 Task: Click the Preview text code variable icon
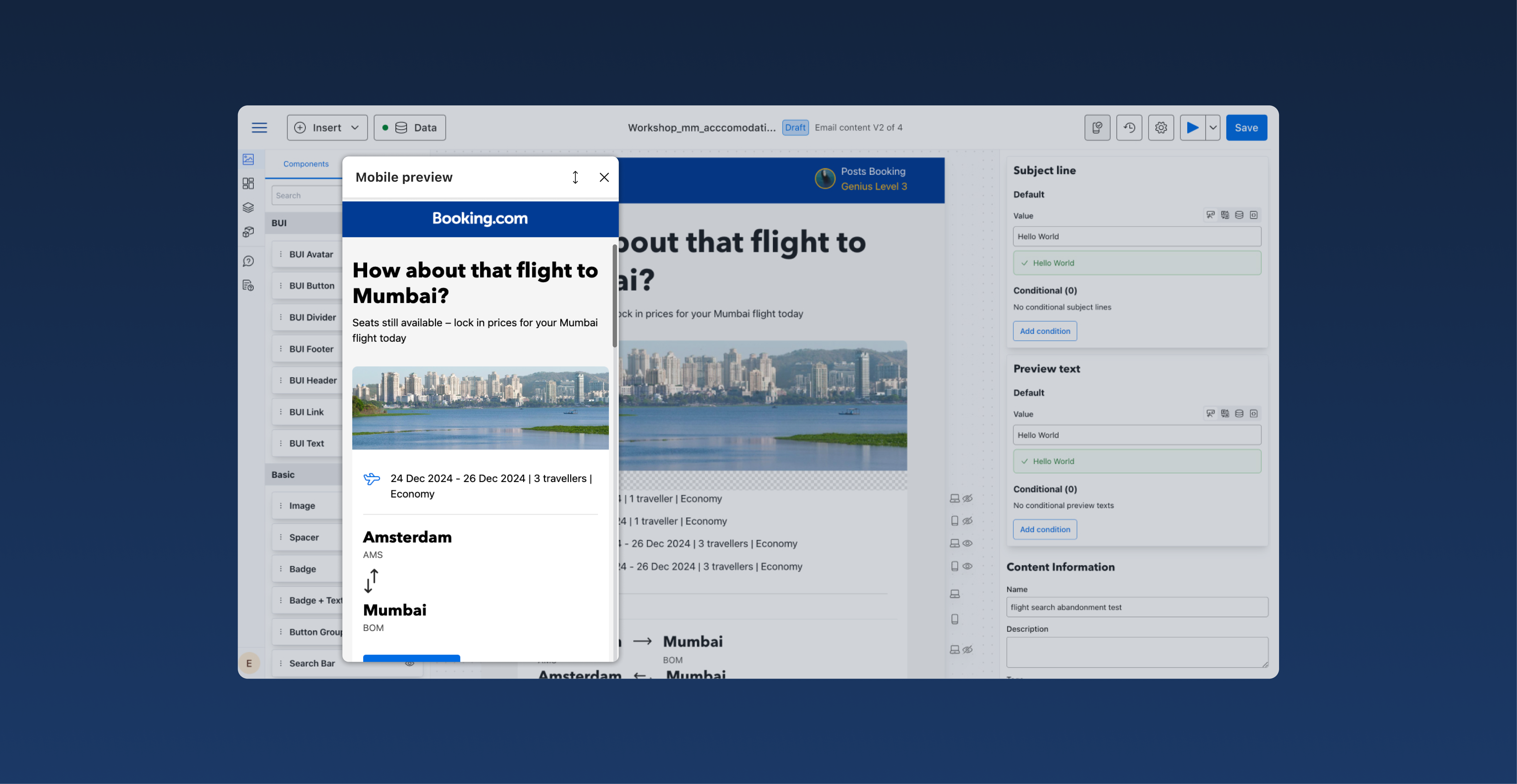point(1254,414)
